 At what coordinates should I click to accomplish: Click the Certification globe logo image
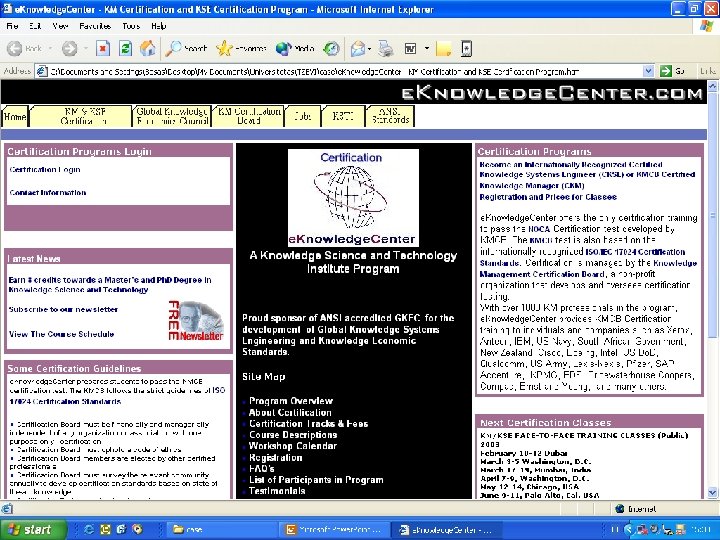353,197
